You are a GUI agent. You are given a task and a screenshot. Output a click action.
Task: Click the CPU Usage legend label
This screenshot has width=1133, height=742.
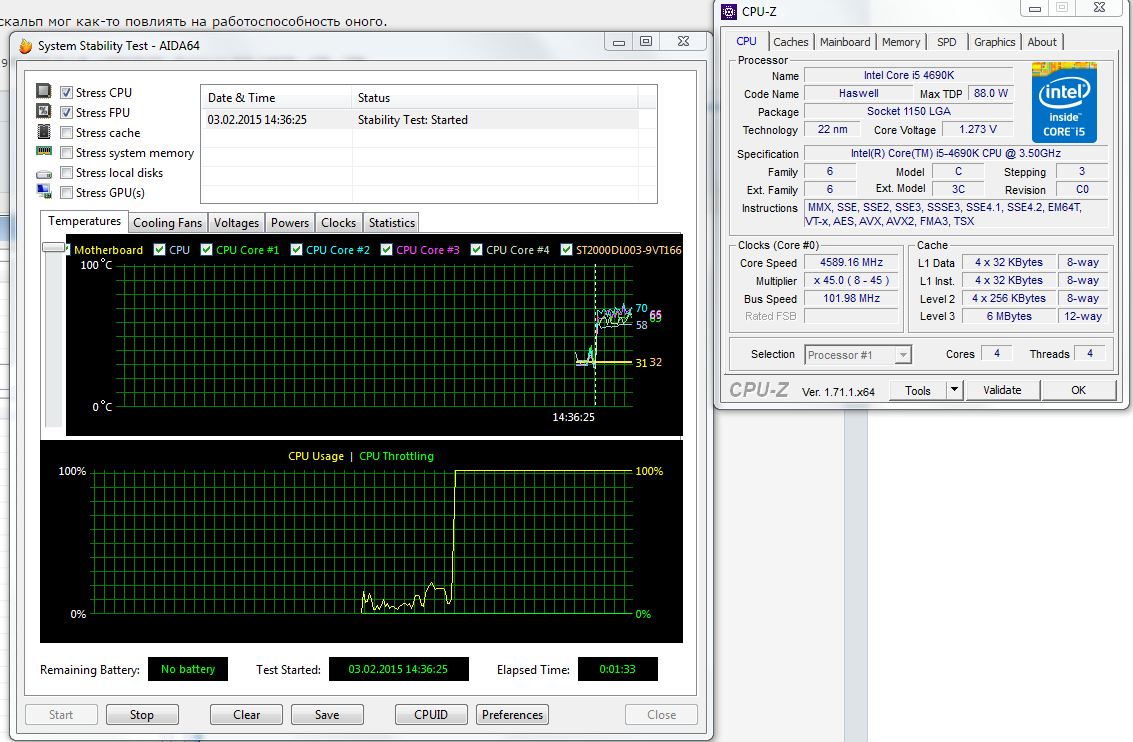pos(316,456)
